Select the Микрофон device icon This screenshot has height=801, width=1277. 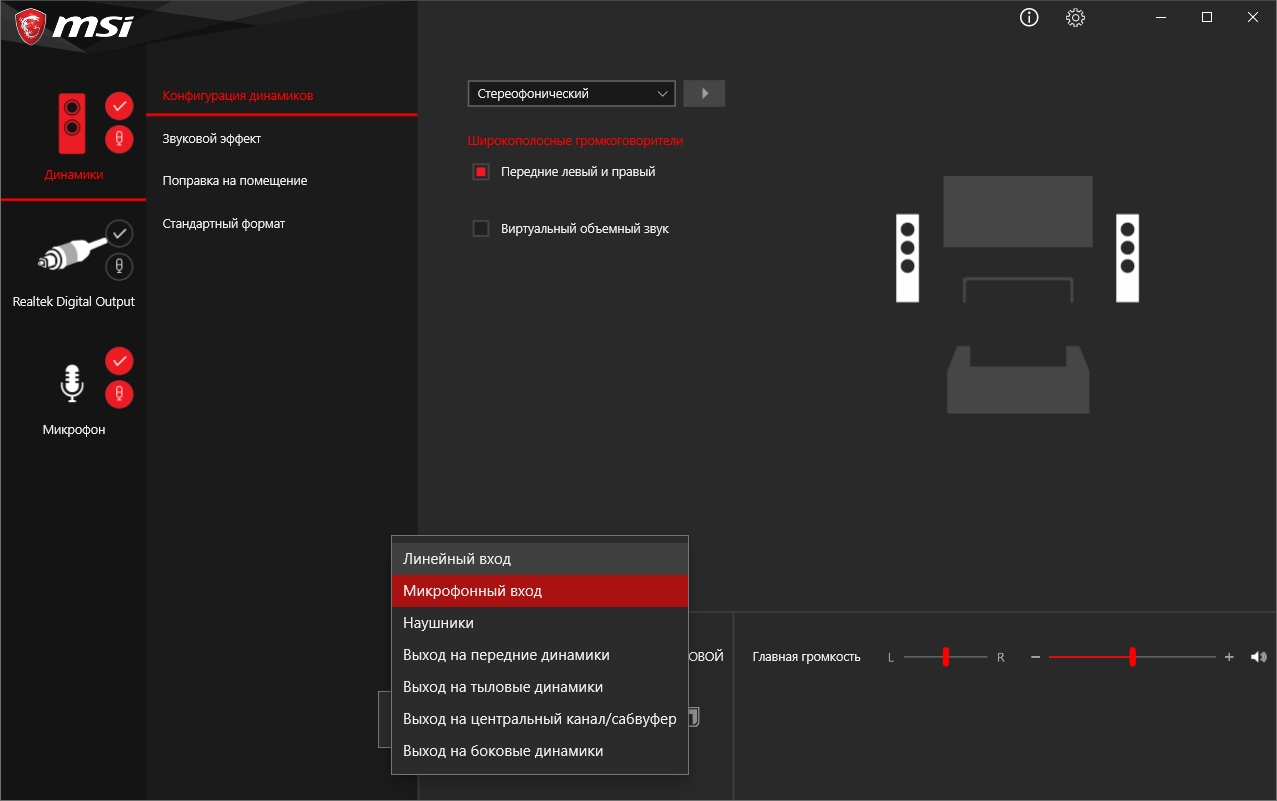(x=71, y=383)
